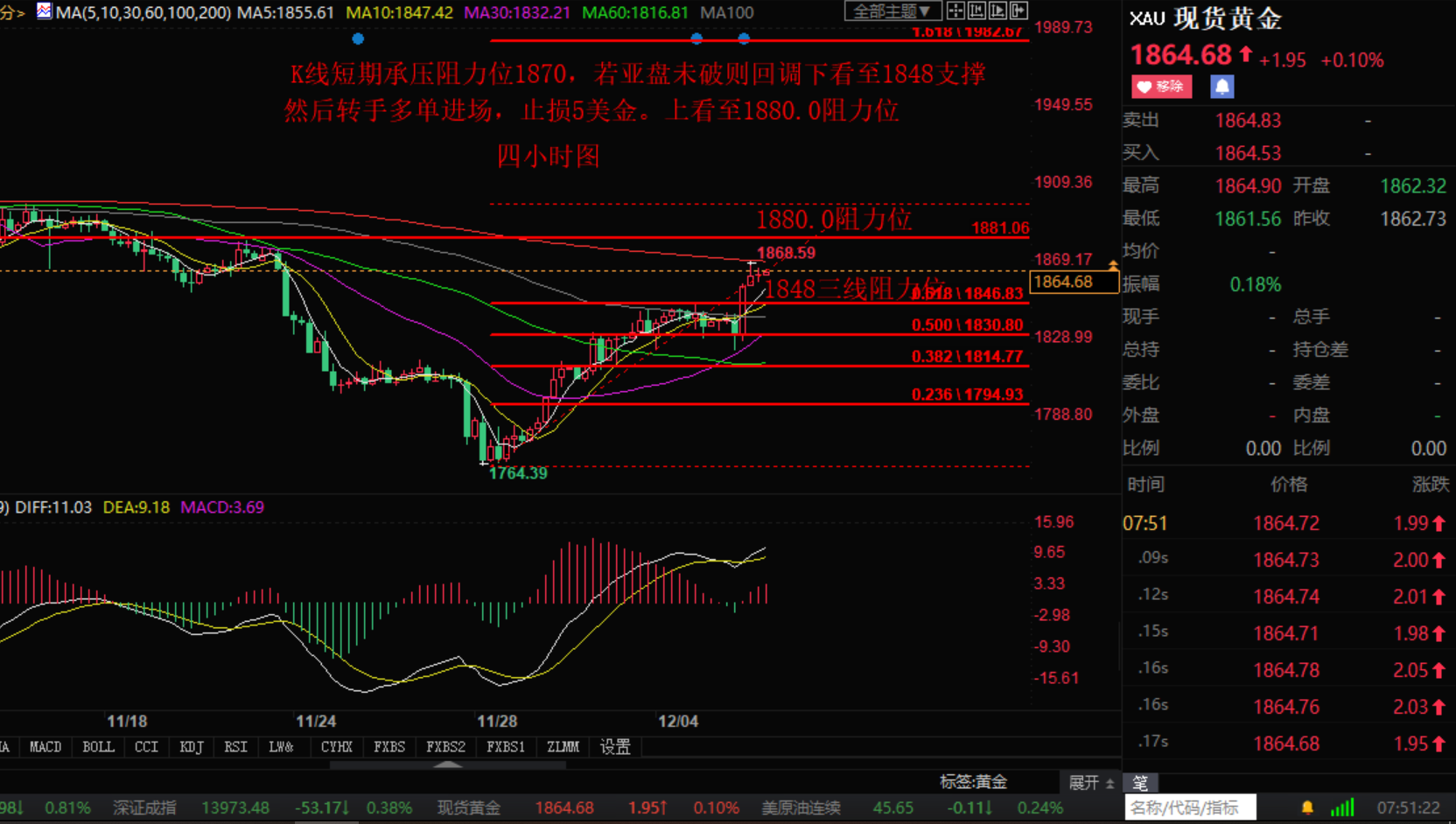Click the third chart layout icon after 全部主题
This screenshot has height=824, width=1456.
pyautogui.click(x=997, y=10)
